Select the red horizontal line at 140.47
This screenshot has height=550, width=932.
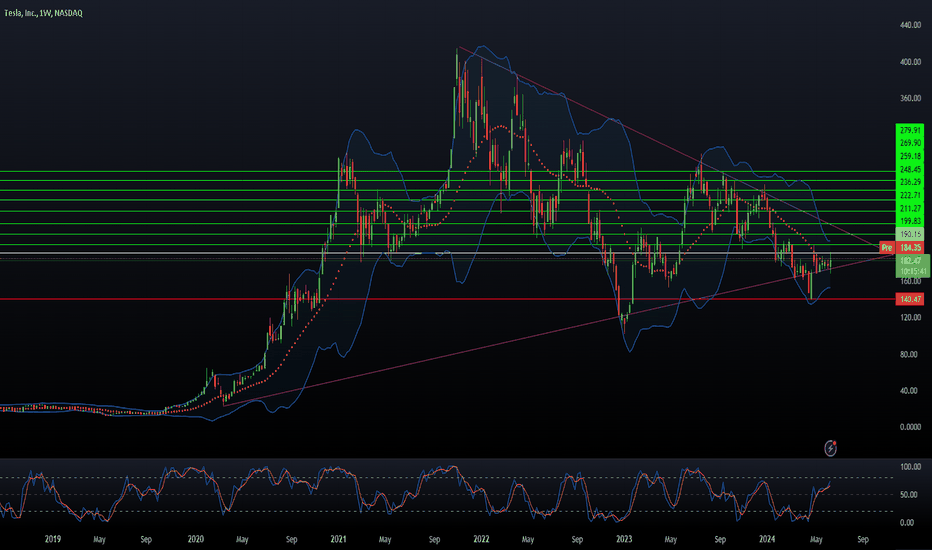coord(446,299)
